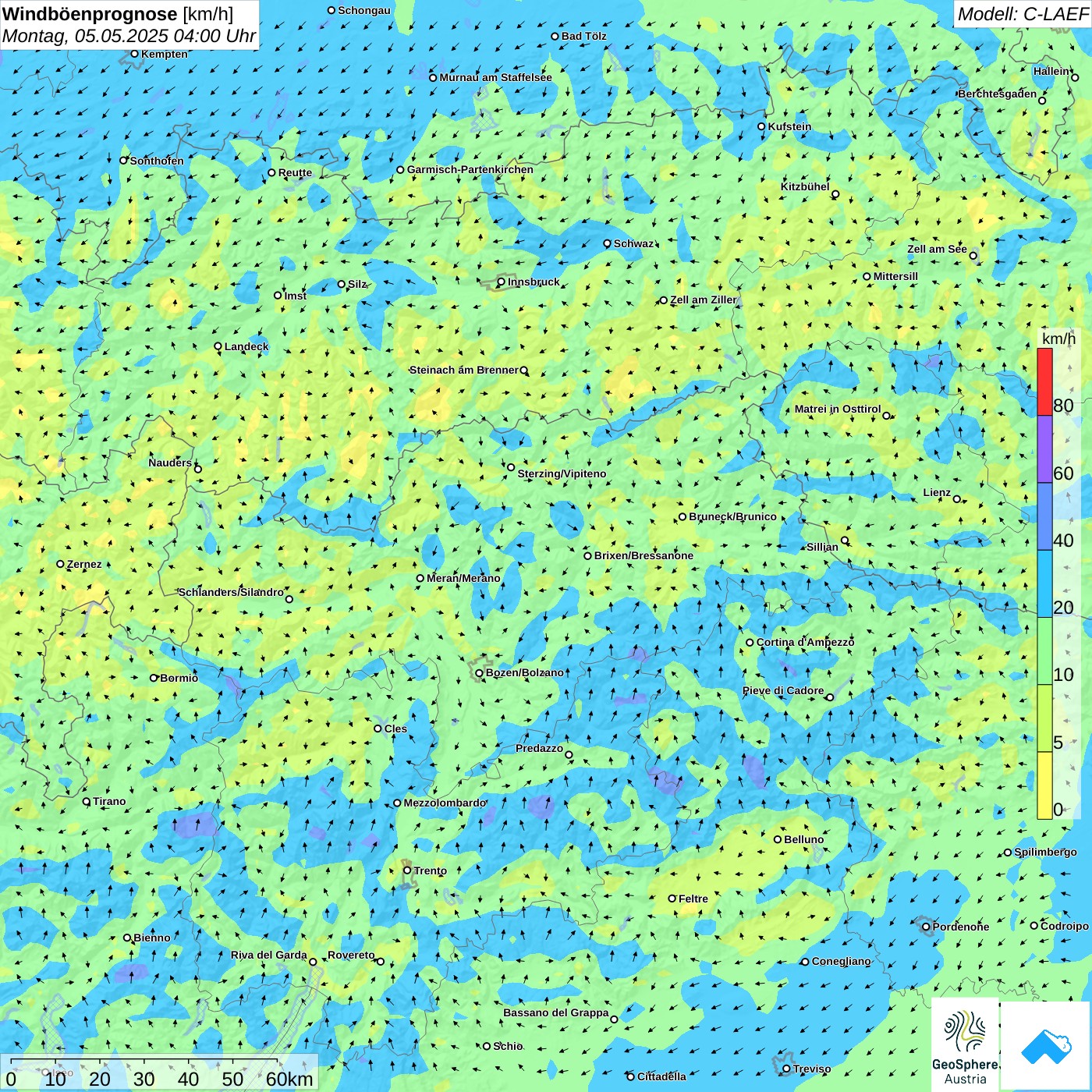Click the Trento city marker

[407, 870]
